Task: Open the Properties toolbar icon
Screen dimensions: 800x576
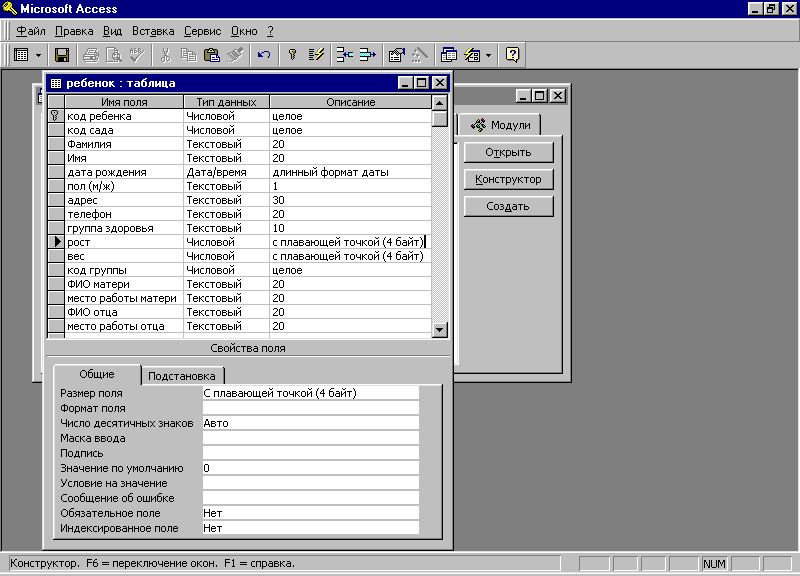Action: [x=396, y=55]
